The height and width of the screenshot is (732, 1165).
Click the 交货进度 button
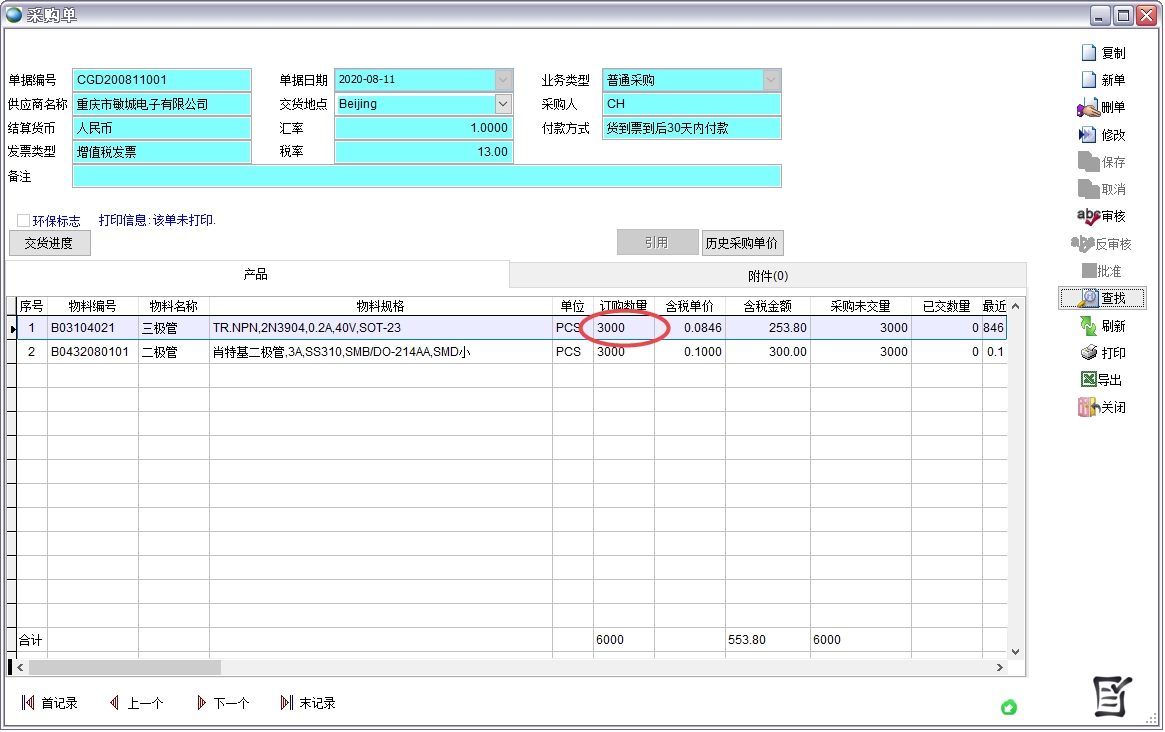point(49,243)
